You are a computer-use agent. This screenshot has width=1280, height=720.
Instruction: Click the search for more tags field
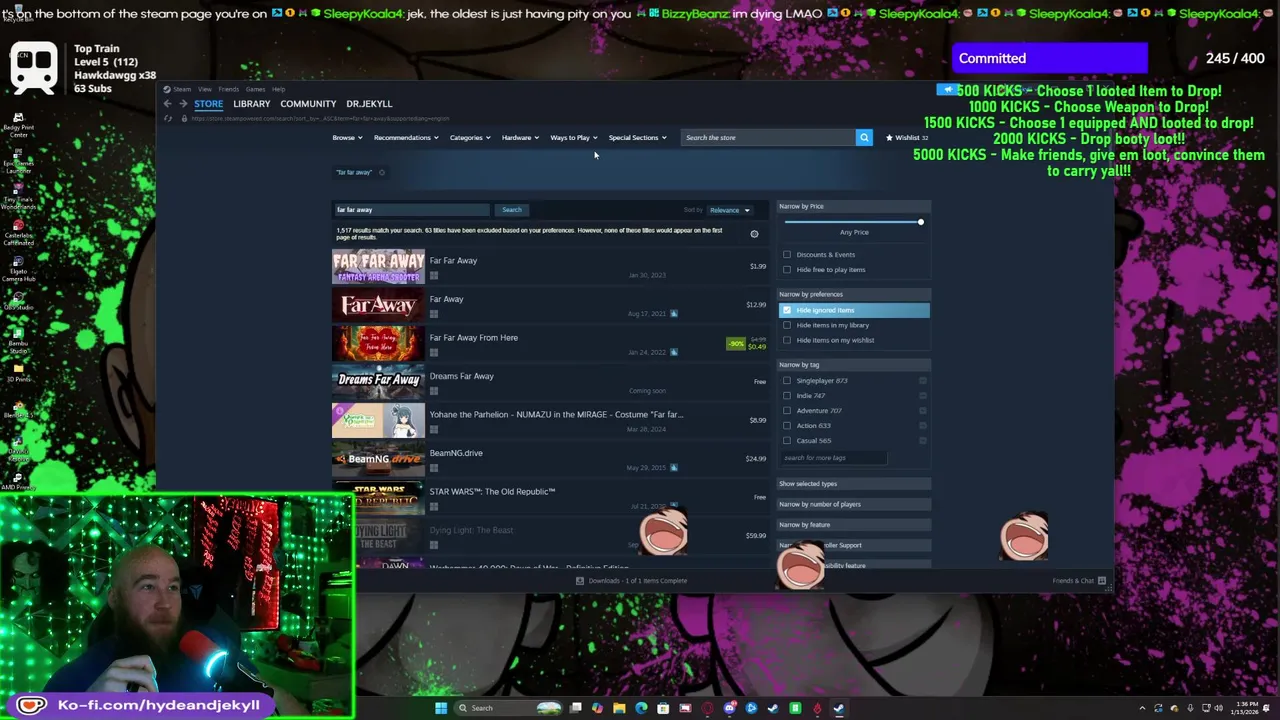pyautogui.click(x=832, y=458)
